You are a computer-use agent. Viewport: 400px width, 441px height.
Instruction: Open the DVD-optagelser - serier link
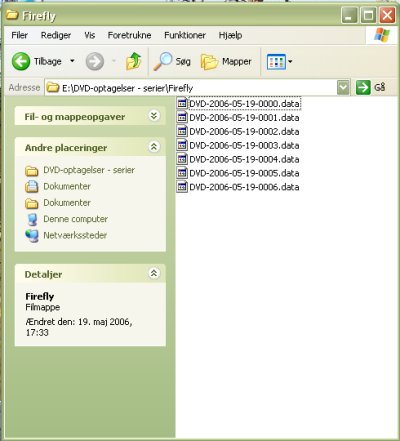click(x=89, y=170)
